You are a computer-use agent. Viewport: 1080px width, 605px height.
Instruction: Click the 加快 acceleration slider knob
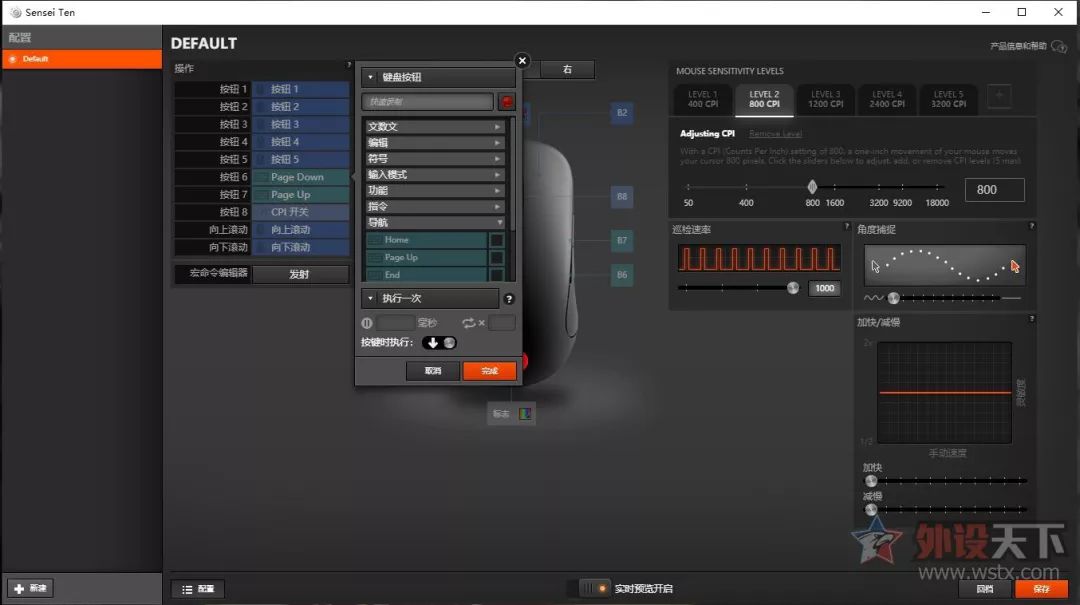point(871,480)
